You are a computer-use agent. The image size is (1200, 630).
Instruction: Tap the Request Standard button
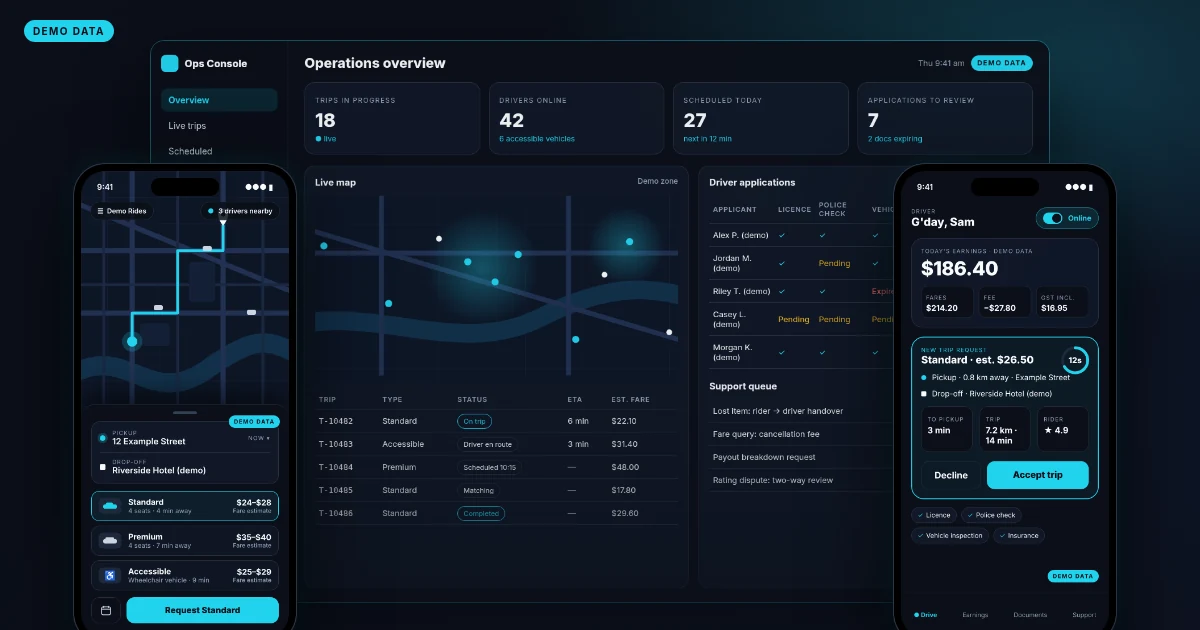tap(203, 610)
